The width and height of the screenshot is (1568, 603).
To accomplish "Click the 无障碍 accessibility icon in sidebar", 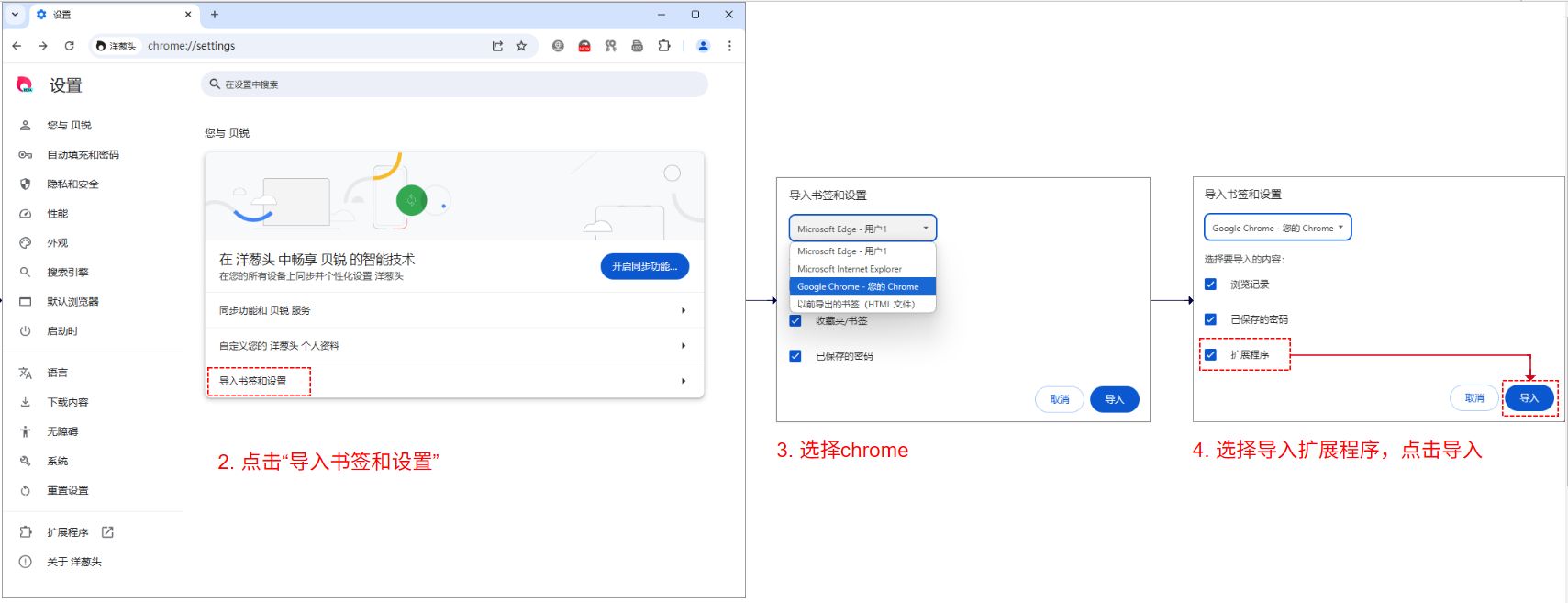I will pos(25,431).
